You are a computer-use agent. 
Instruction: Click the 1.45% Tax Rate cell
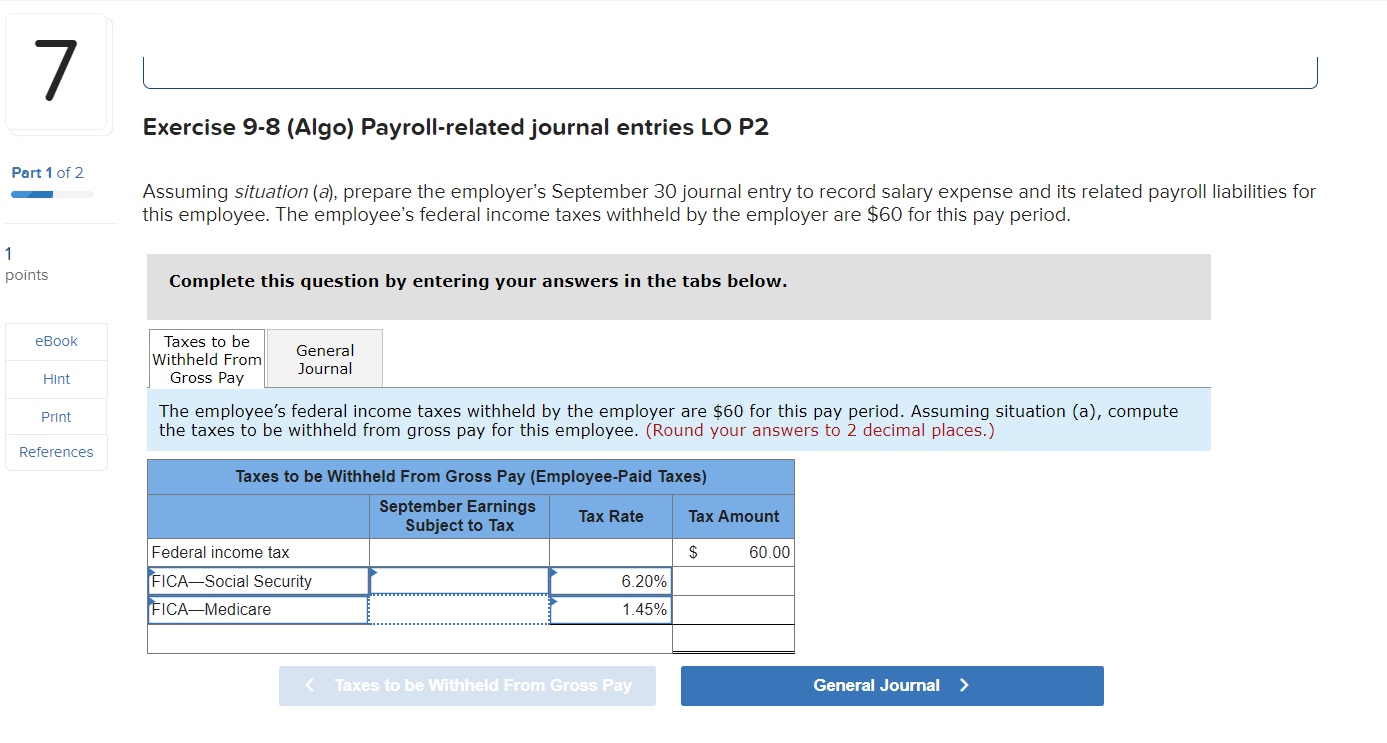(x=610, y=609)
